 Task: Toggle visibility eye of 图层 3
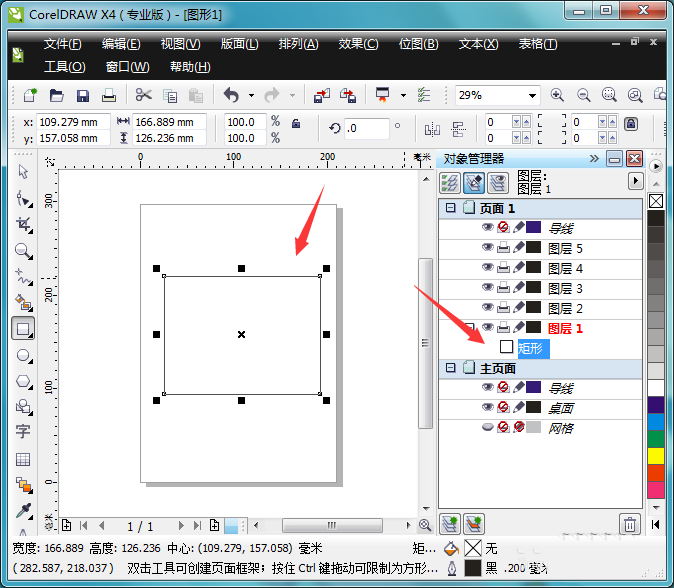click(487, 287)
